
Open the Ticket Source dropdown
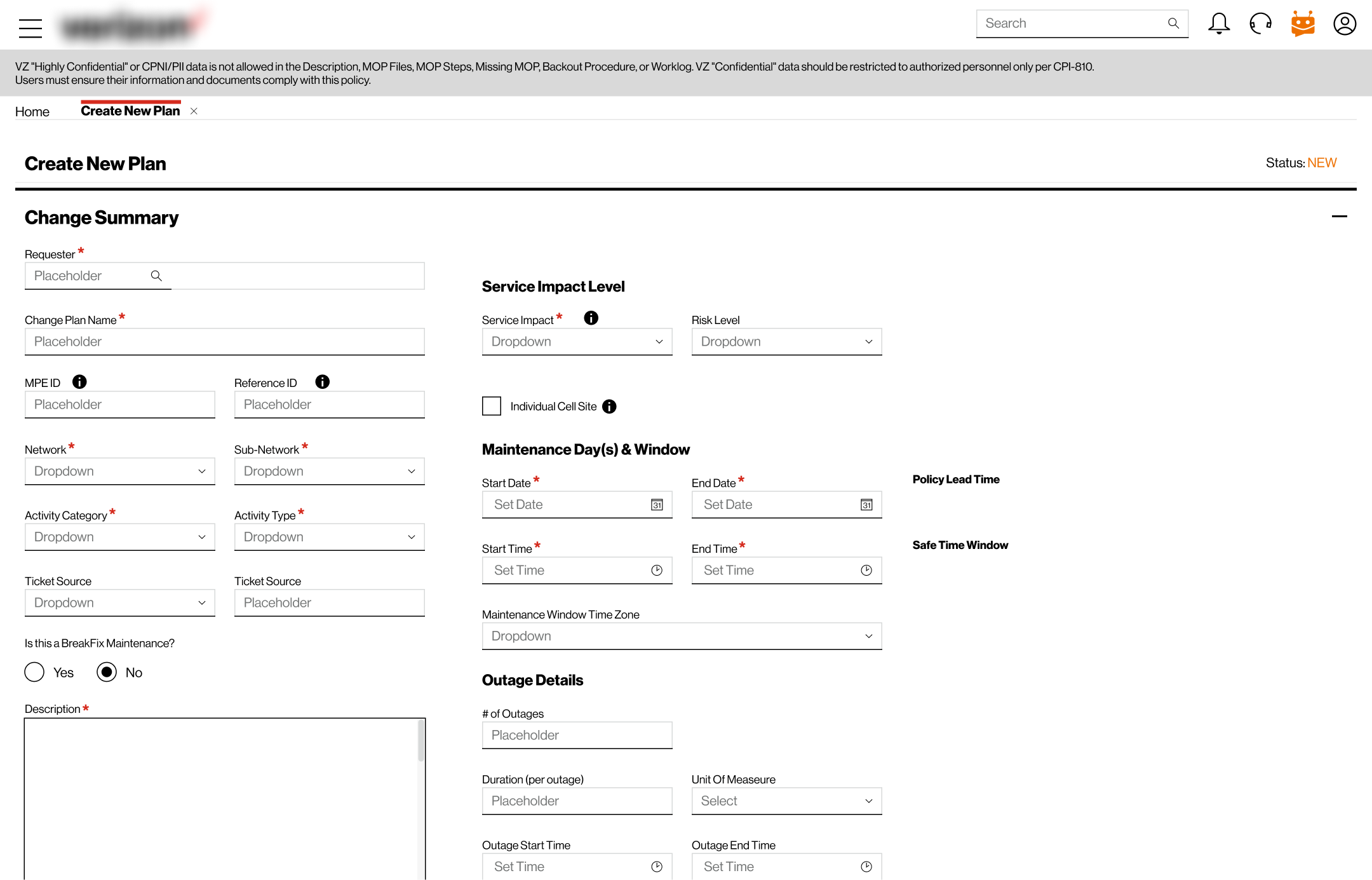[120, 603]
